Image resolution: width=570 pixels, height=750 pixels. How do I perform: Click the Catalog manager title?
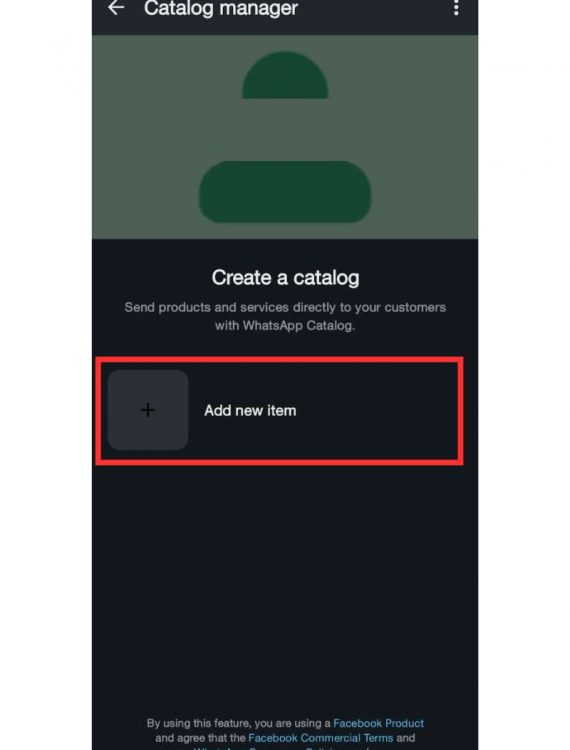[x=221, y=8]
